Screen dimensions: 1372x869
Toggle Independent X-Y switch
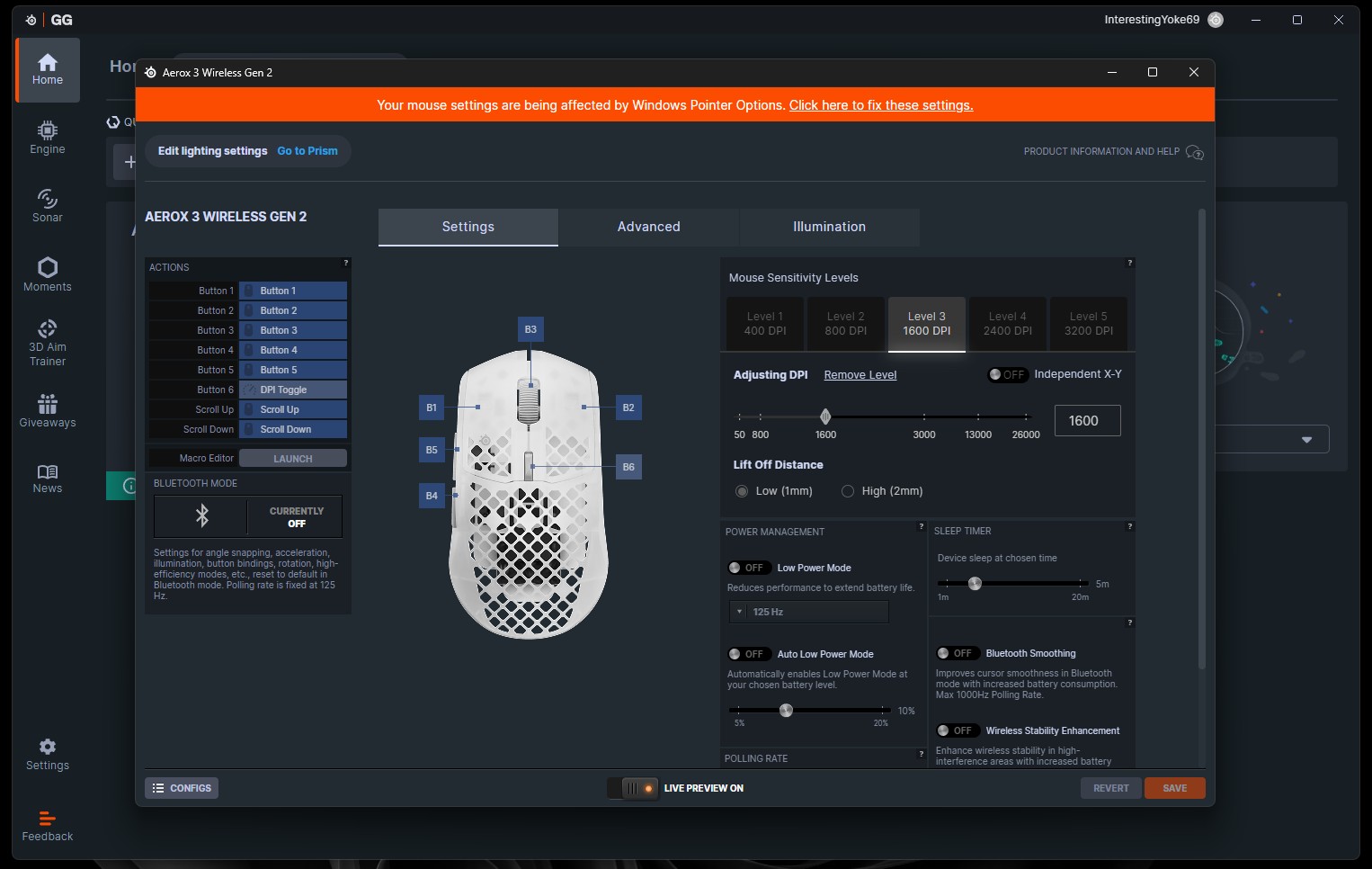[1007, 375]
